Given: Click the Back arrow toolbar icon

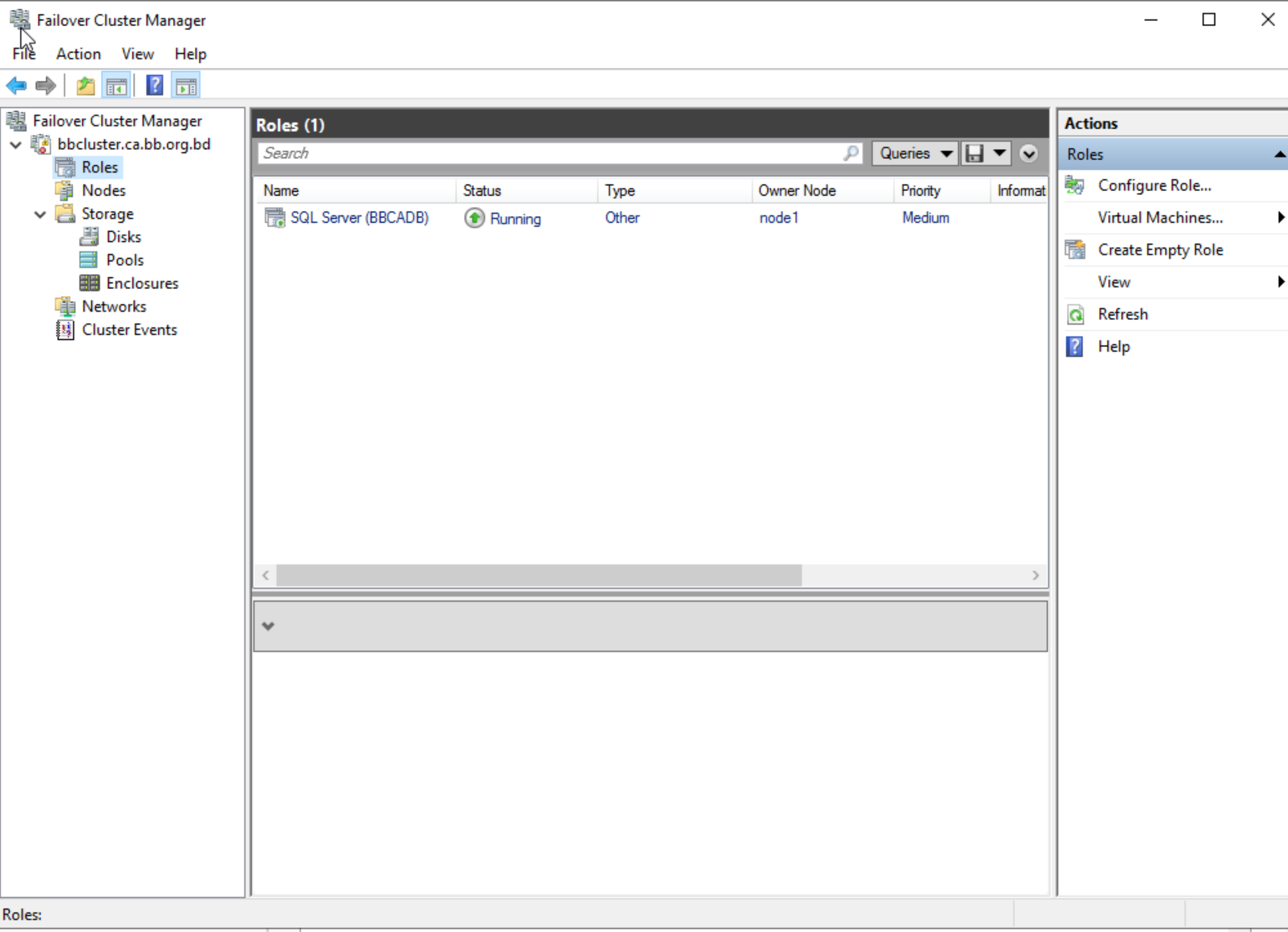Looking at the screenshot, I should (x=16, y=86).
